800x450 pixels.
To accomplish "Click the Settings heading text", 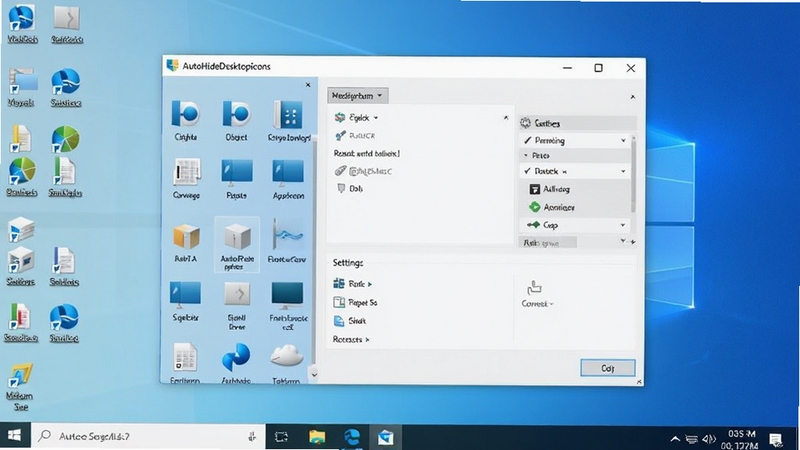I will point(348,263).
